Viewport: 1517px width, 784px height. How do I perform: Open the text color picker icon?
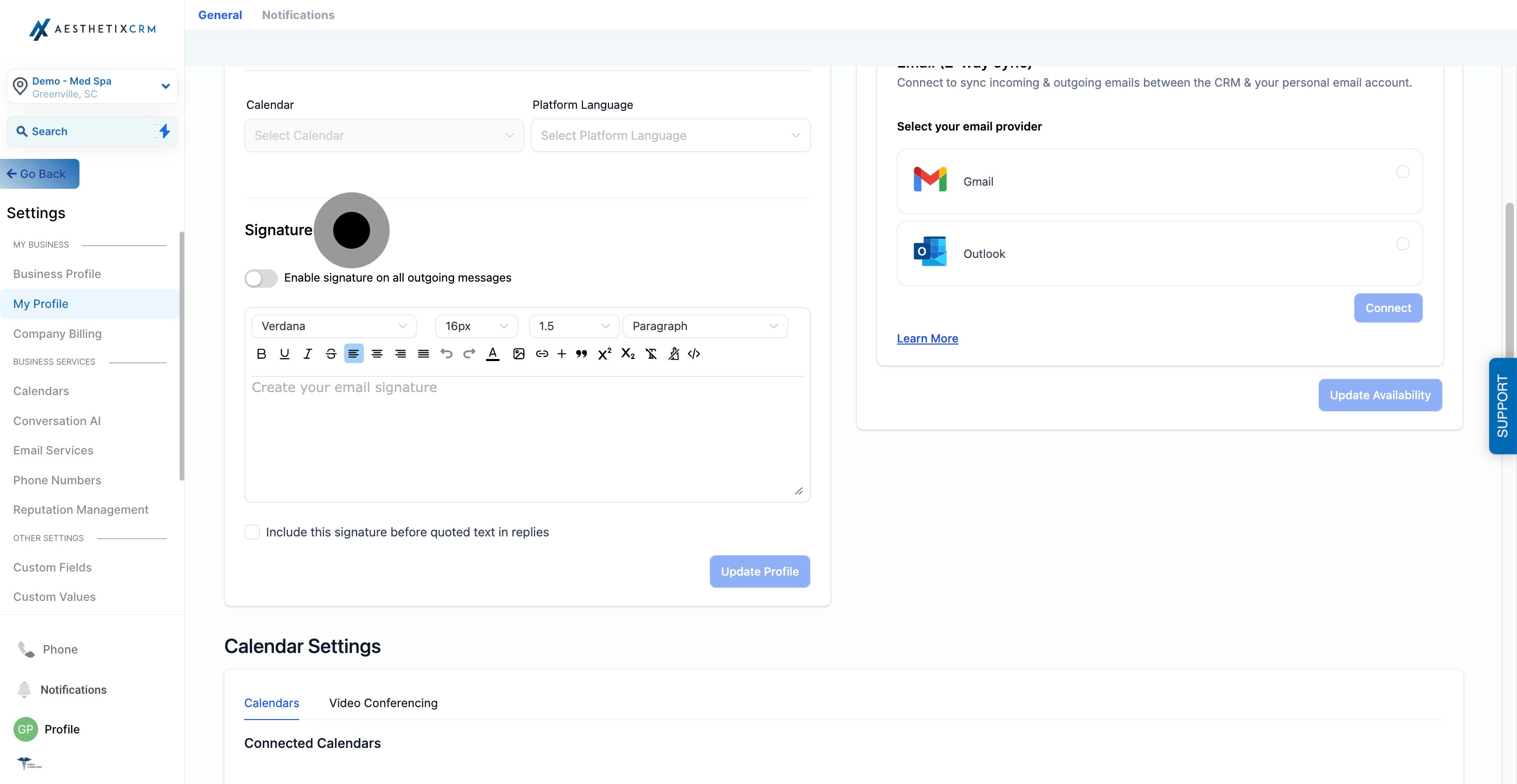(x=493, y=354)
